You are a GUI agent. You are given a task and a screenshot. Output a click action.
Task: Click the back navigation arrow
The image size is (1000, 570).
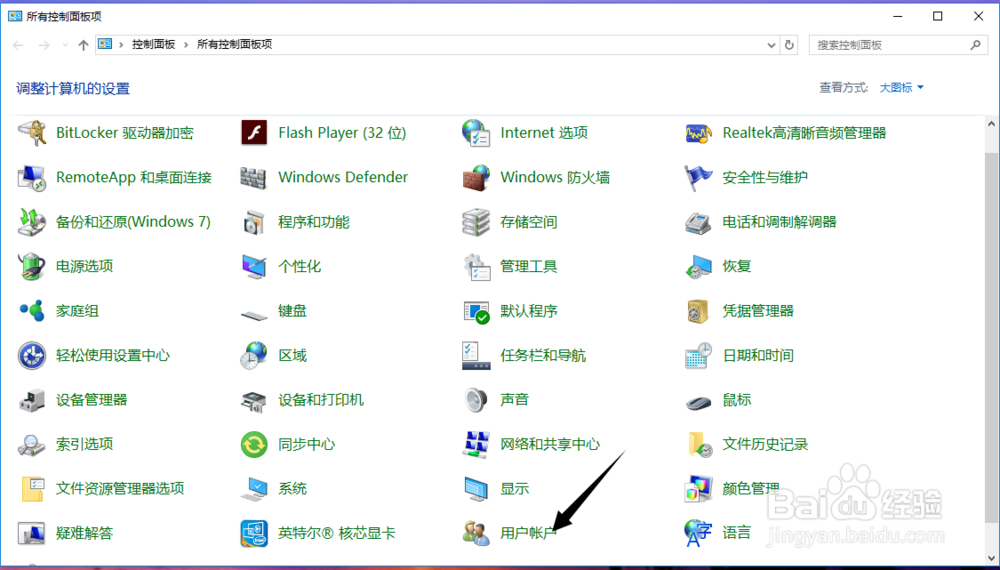(18, 45)
